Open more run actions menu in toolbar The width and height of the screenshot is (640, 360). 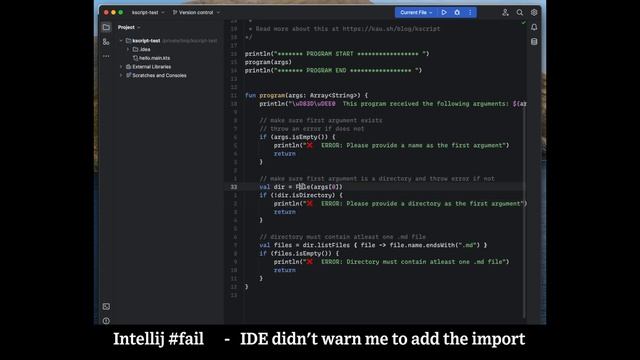470,13
